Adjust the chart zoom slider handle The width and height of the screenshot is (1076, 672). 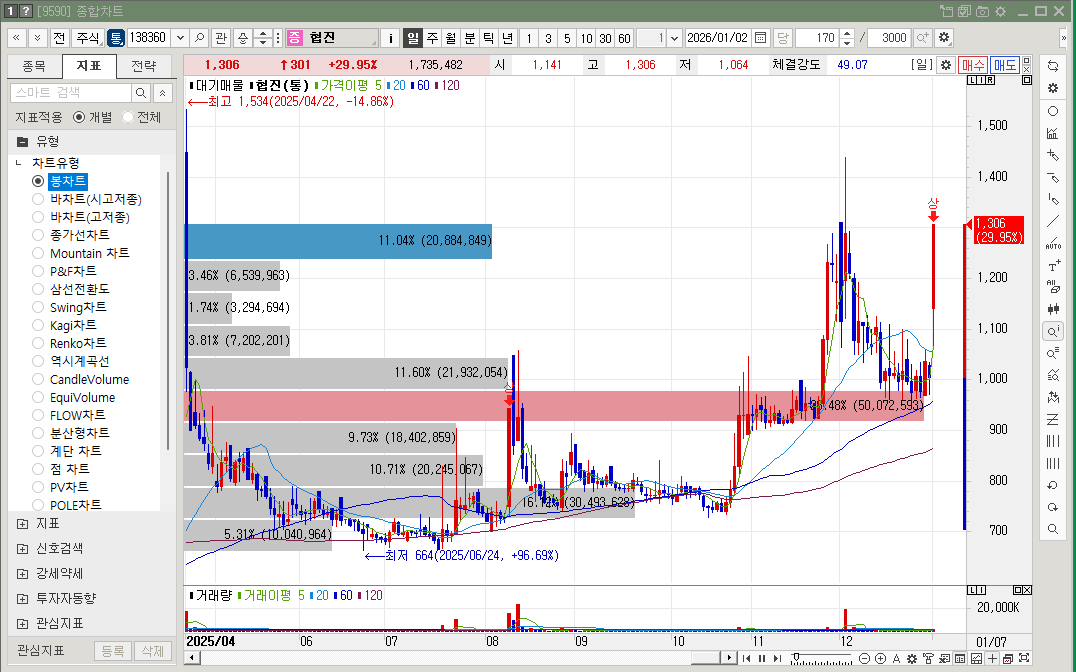click(x=795, y=658)
